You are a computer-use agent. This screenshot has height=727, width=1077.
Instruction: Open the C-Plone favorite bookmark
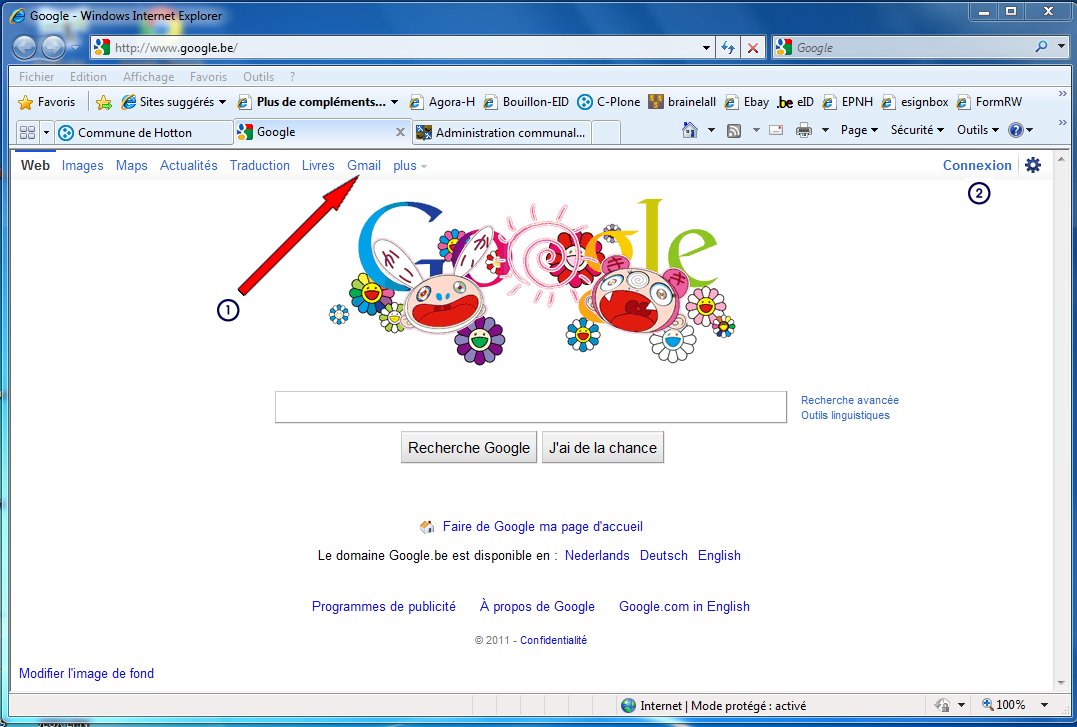click(609, 102)
